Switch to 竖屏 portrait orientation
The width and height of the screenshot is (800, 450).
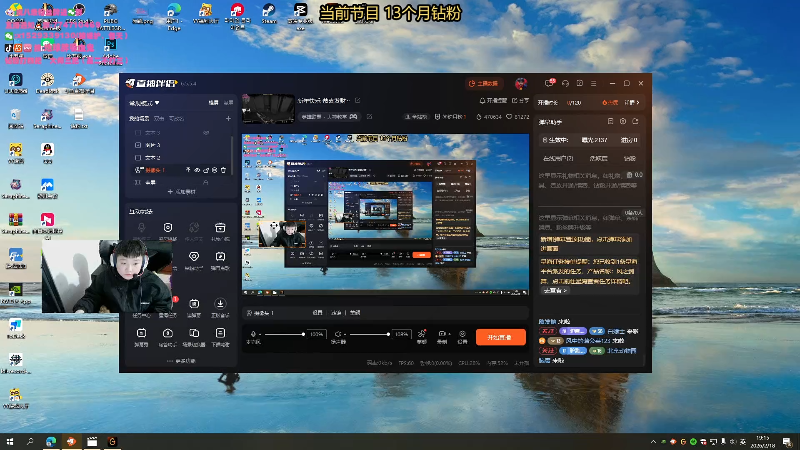[228, 103]
